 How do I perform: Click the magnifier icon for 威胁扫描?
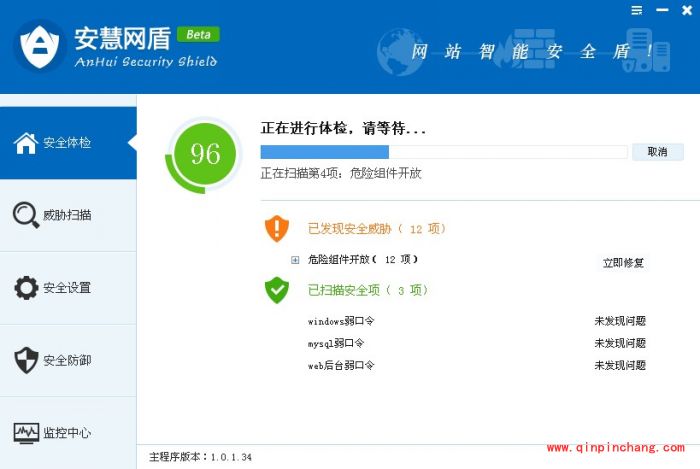[26, 215]
